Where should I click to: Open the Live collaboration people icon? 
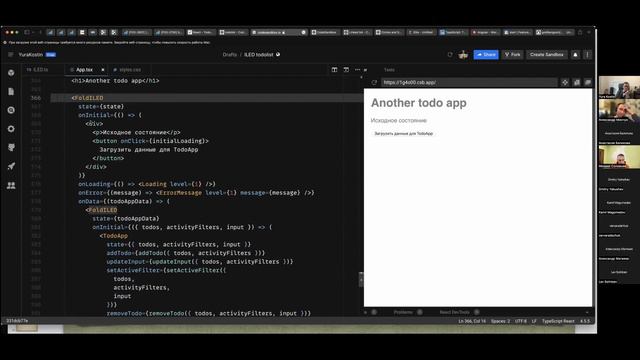11,185
